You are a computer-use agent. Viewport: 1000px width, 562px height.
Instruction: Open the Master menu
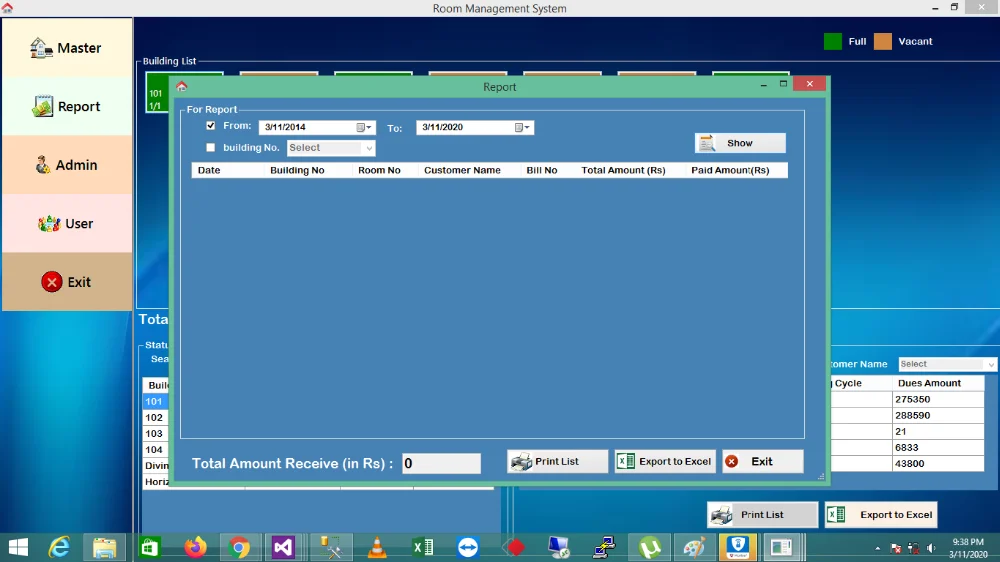tap(66, 48)
